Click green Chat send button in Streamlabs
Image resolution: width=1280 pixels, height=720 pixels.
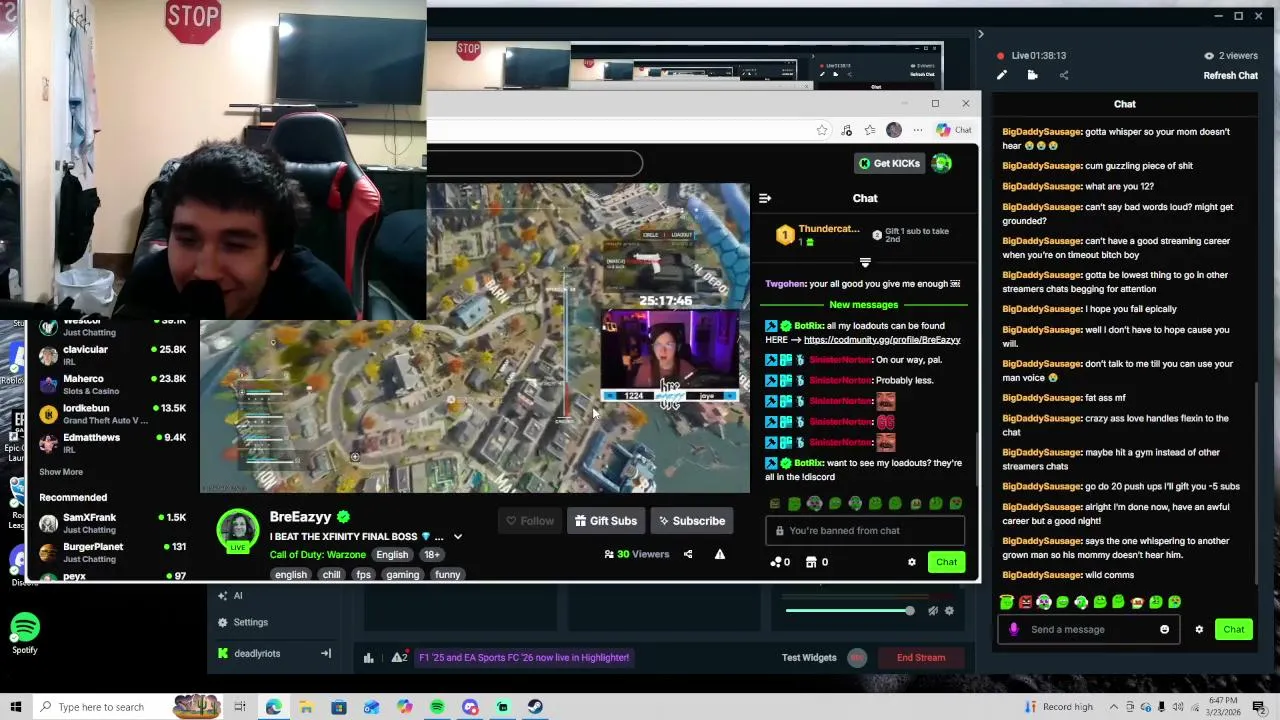pos(1234,630)
